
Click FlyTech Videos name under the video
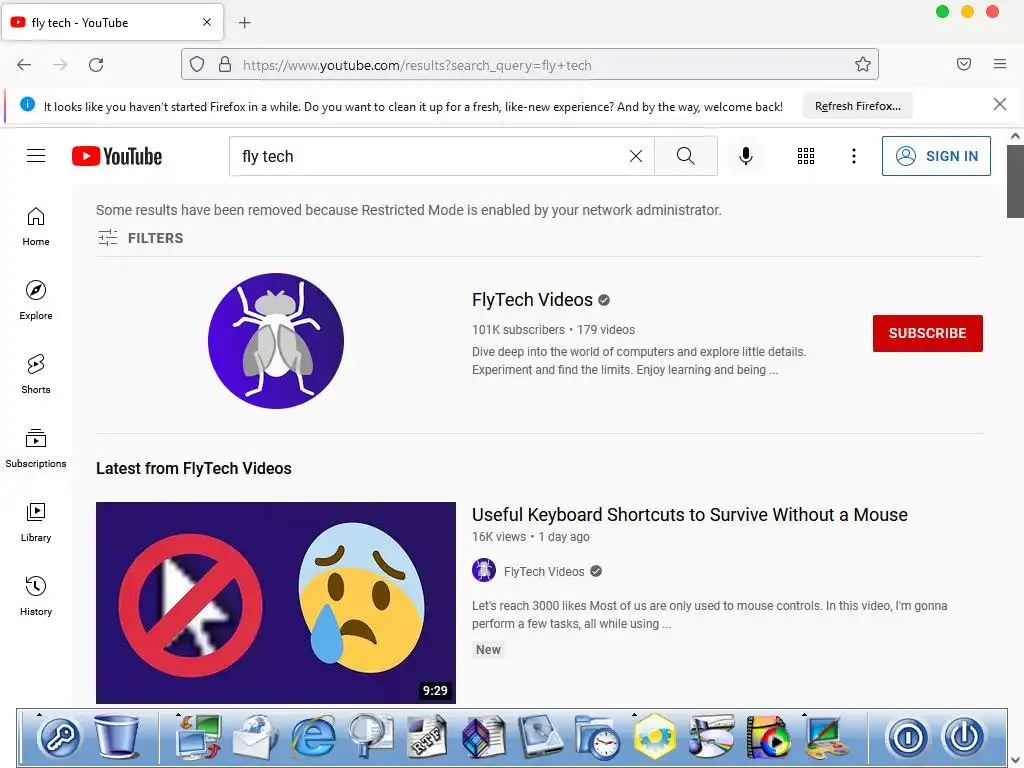point(544,571)
